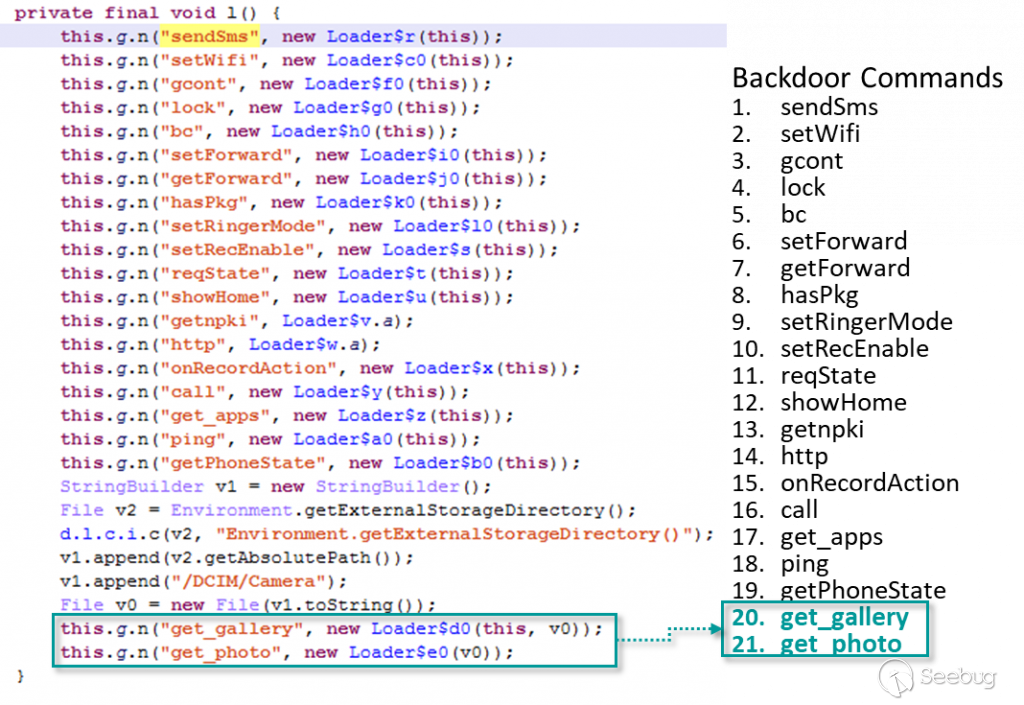Click the "getForward" string in code
Screen dimensions: 1024x705
pos(227,178)
